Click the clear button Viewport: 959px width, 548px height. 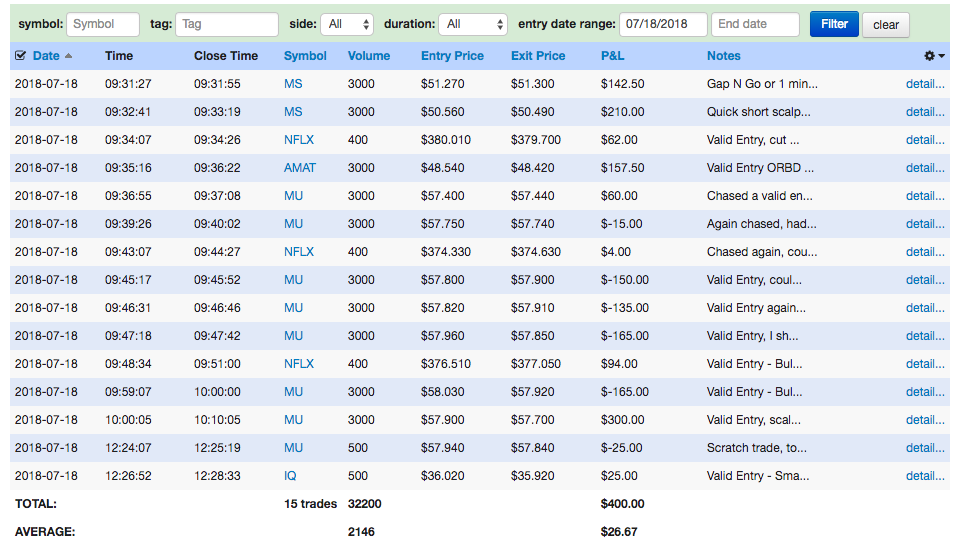[x=886, y=24]
